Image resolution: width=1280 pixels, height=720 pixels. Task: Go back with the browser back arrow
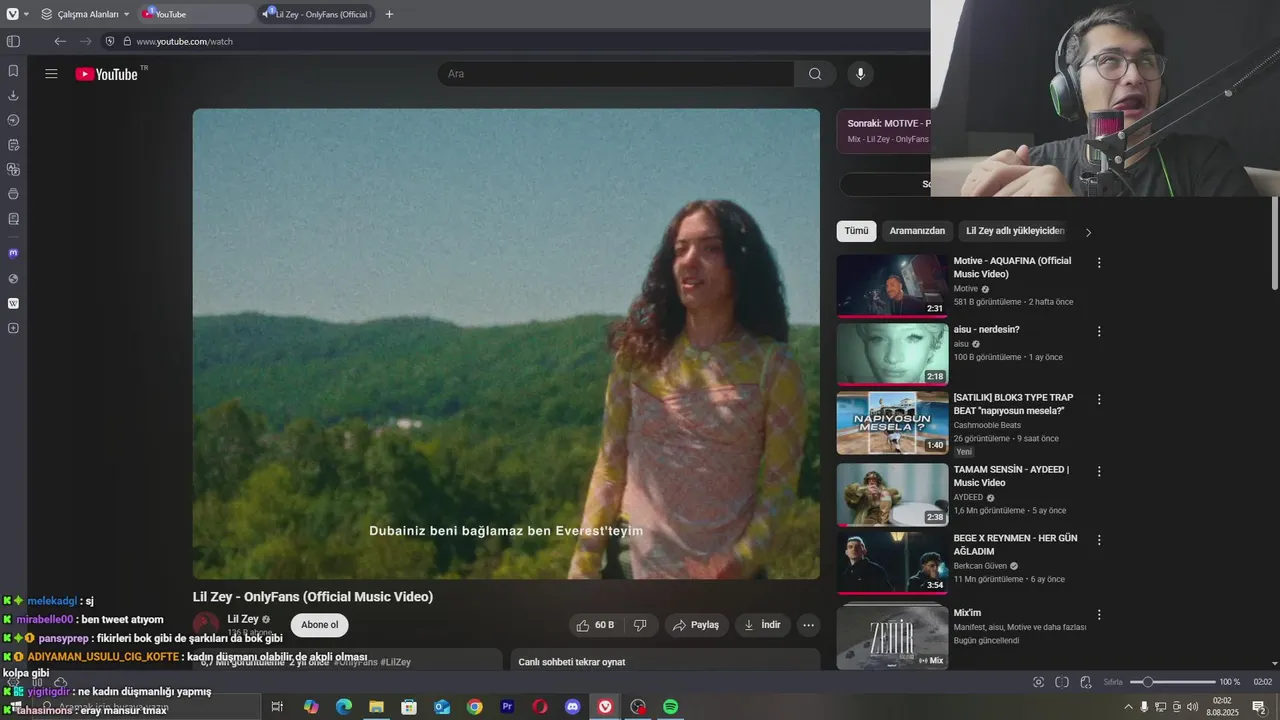60,41
